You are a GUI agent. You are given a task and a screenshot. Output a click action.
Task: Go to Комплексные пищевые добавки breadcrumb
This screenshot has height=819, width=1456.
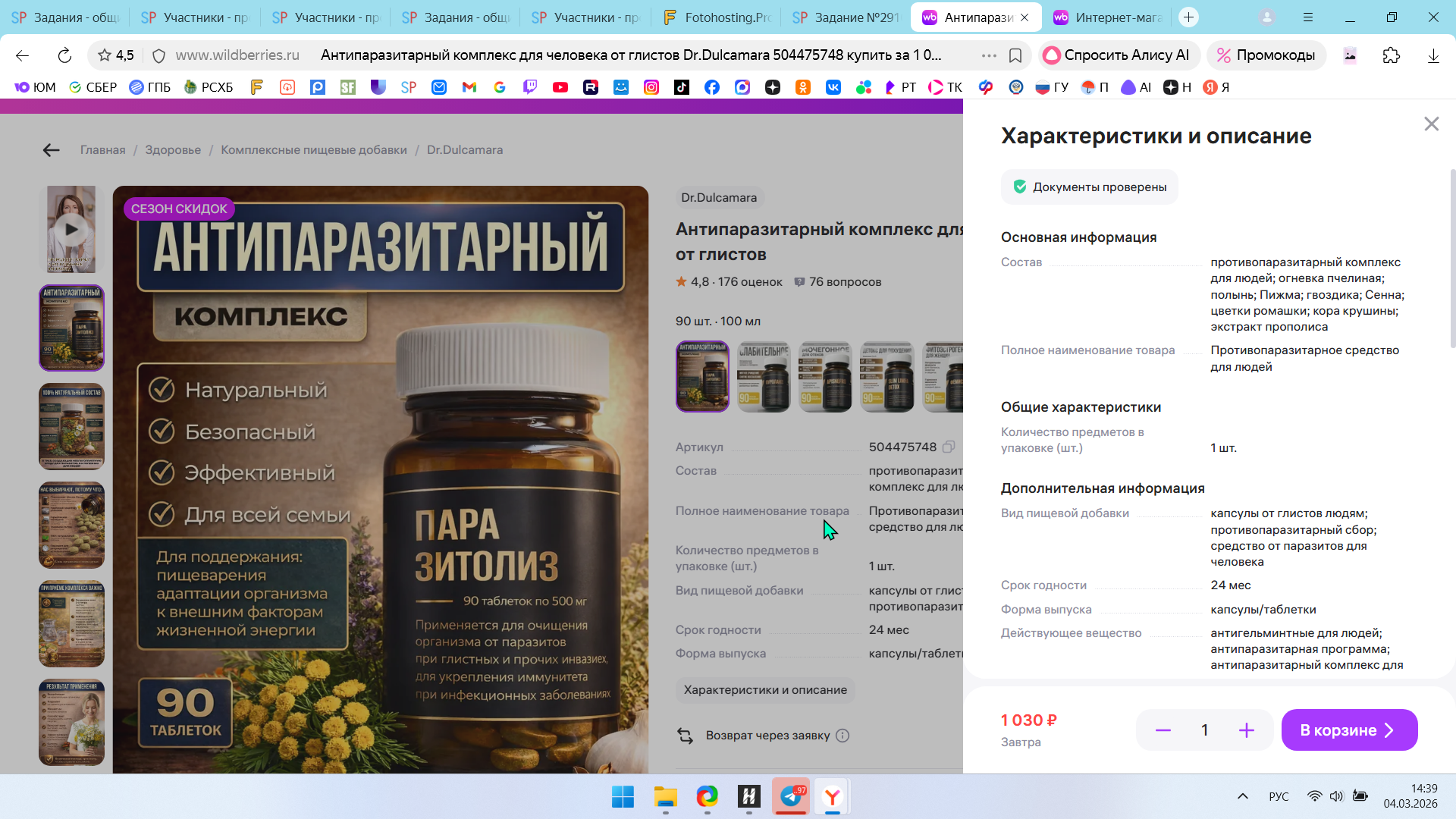[314, 150]
